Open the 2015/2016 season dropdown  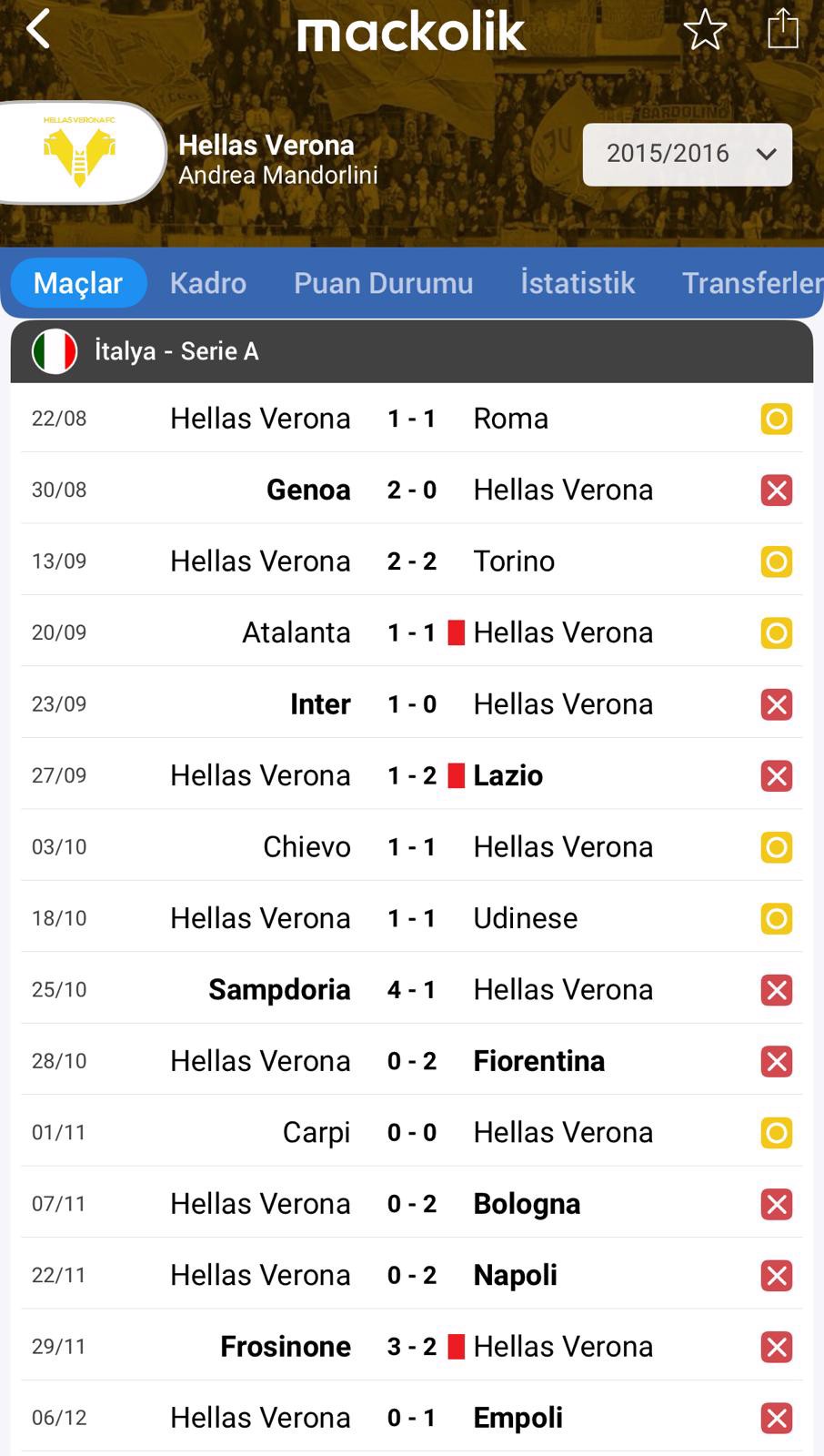pos(687,154)
